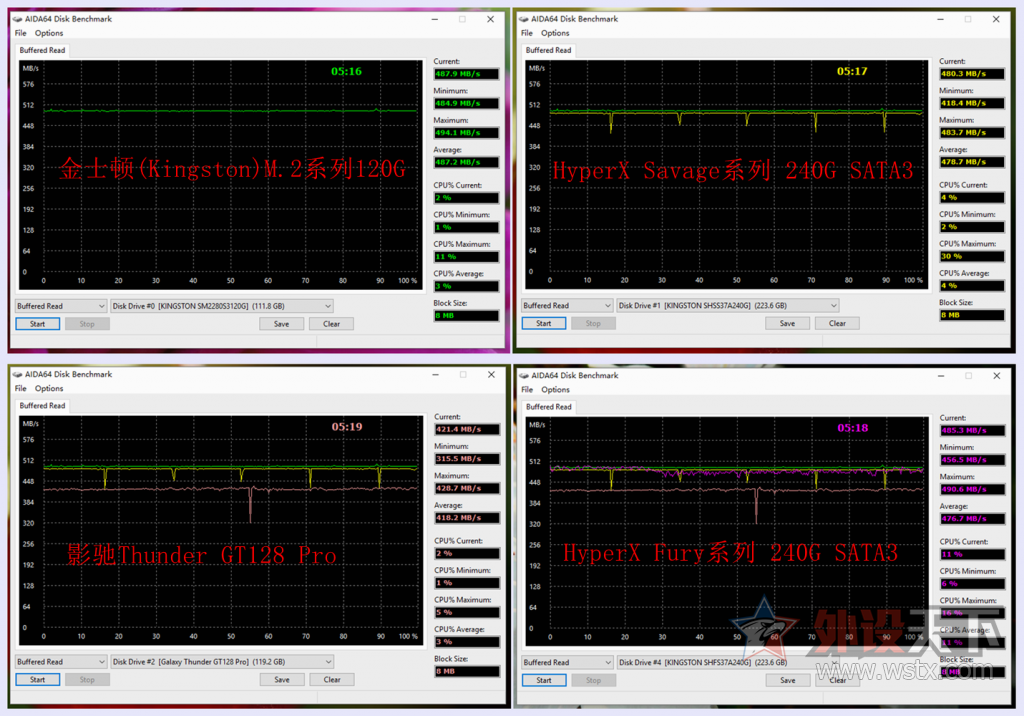Image resolution: width=1024 pixels, height=716 pixels.
Task: Click Average value 487.2 MB/s
Action: pos(466,162)
